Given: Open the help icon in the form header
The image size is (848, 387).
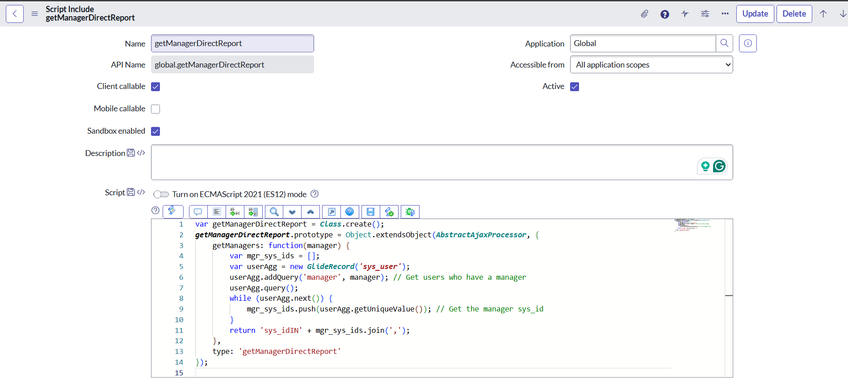Looking at the screenshot, I should click(x=665, y=14).
